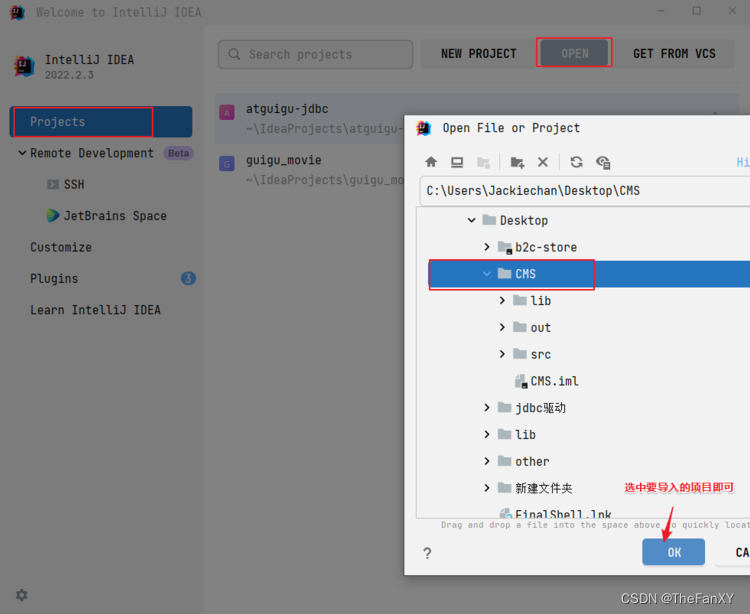Click the b2c-store folder icon
750x614 pixels.
(x=505, y=247)
